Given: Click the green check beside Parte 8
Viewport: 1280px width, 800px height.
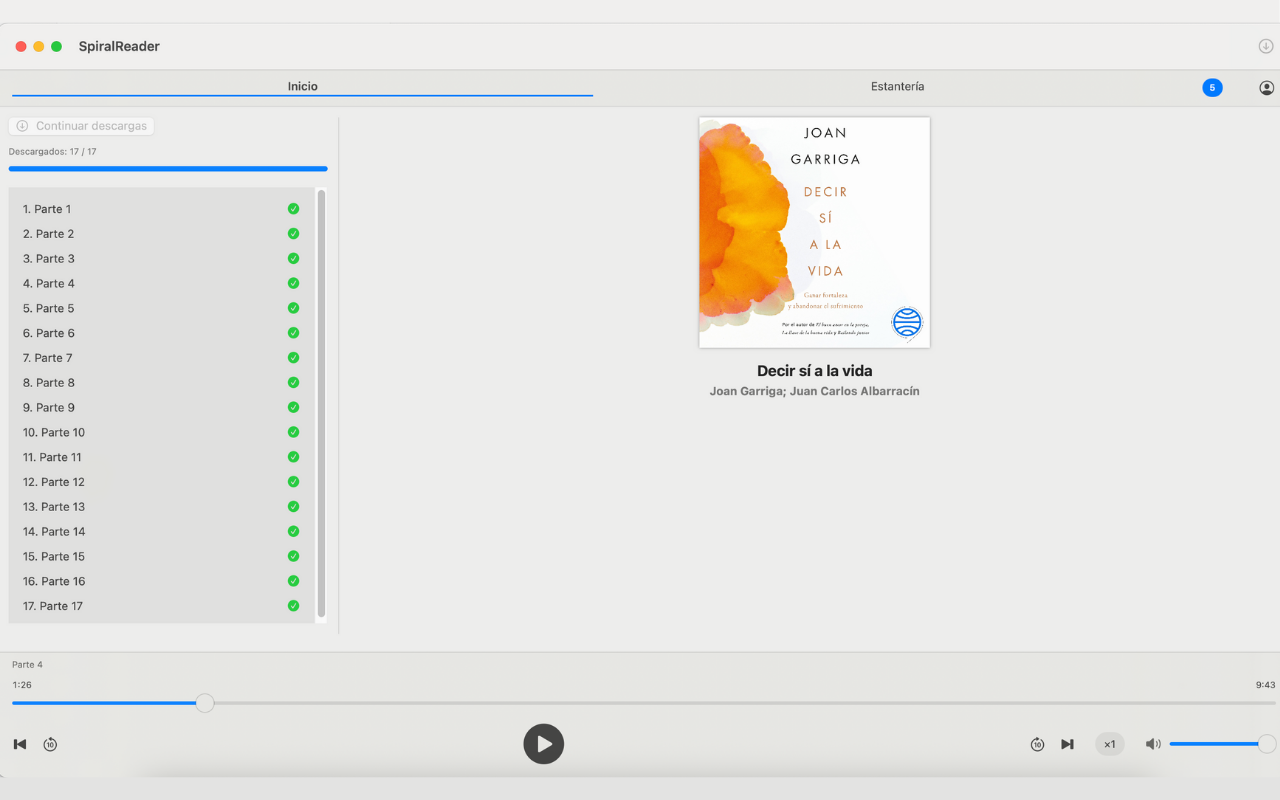Looking at the screenshot, I should 293,383.
